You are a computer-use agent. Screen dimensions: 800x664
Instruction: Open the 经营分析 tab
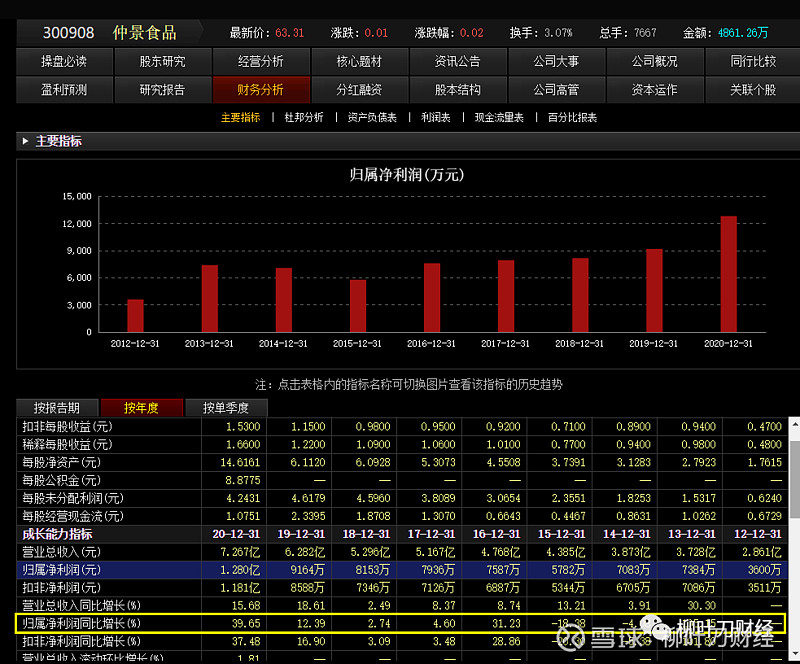coord(261,62)
